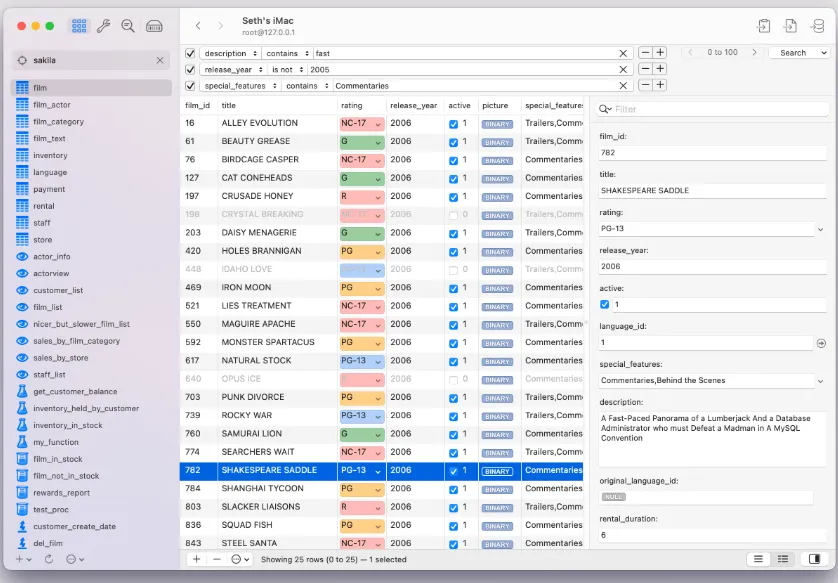Toggle the right sidebar panel icon
Image resolution: width=838 pixels, height=583 pixels.
pyautogui.click(x=814, y=559)
